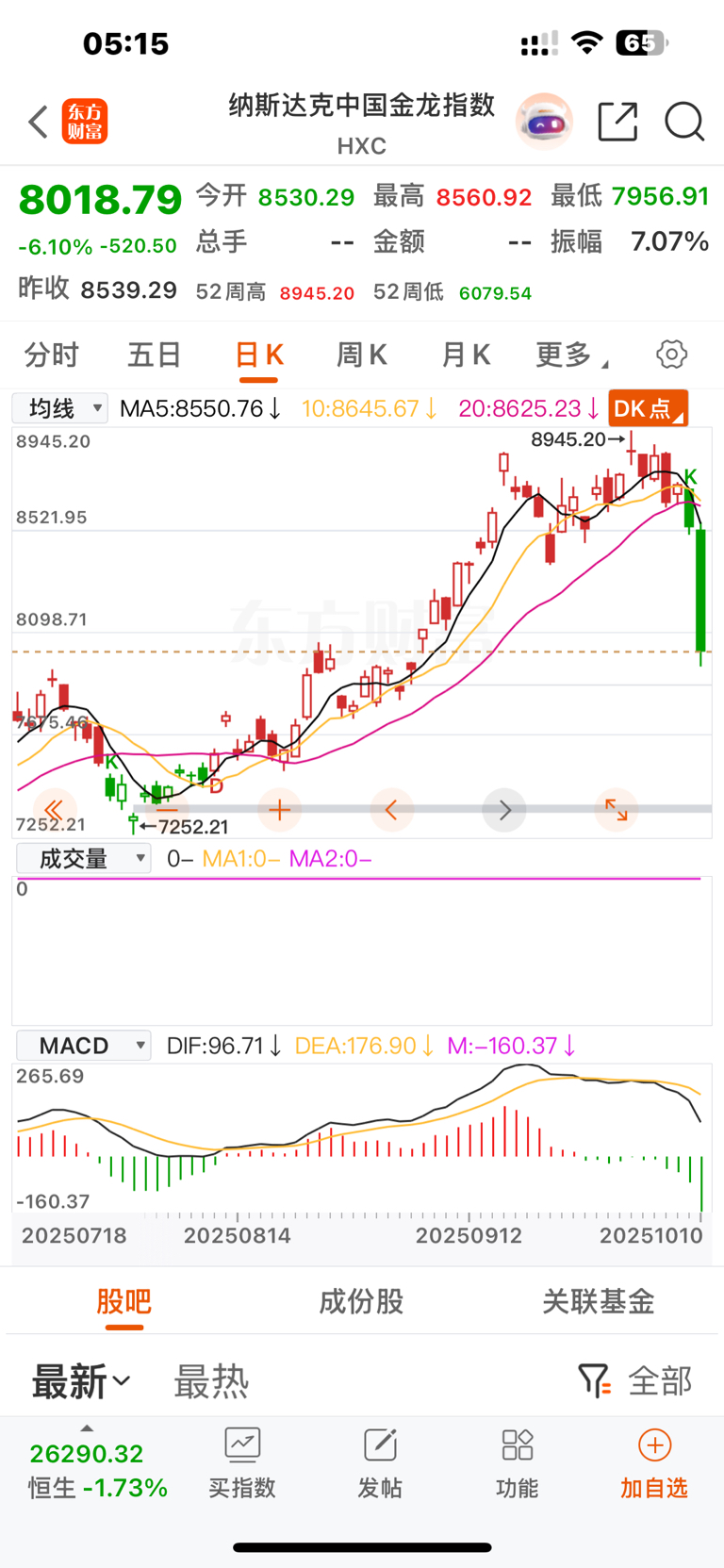Move chart right with arrow icon
Viewport: 724px width, 1568px height.
click(x=504, y=810)
